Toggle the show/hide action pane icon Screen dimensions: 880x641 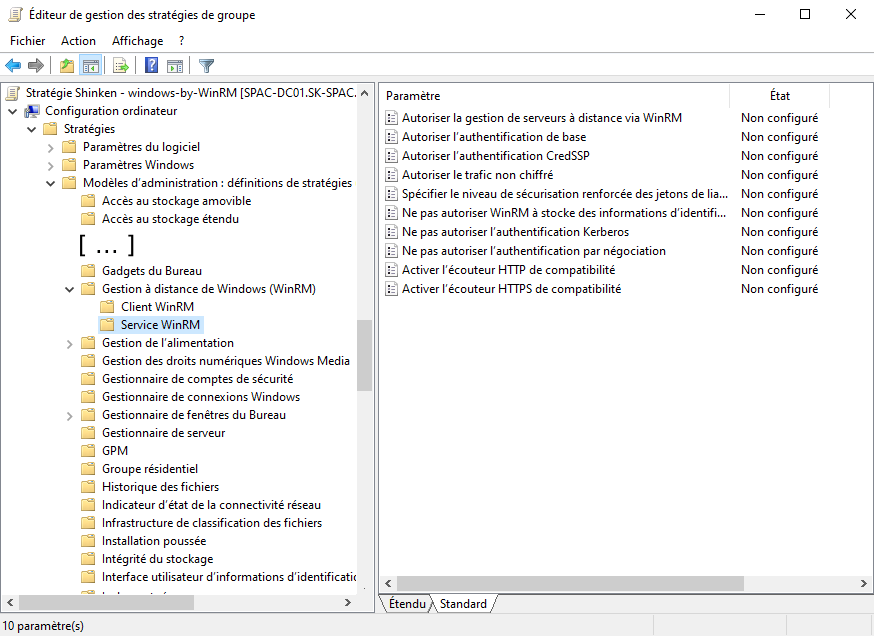pos(175,66)
